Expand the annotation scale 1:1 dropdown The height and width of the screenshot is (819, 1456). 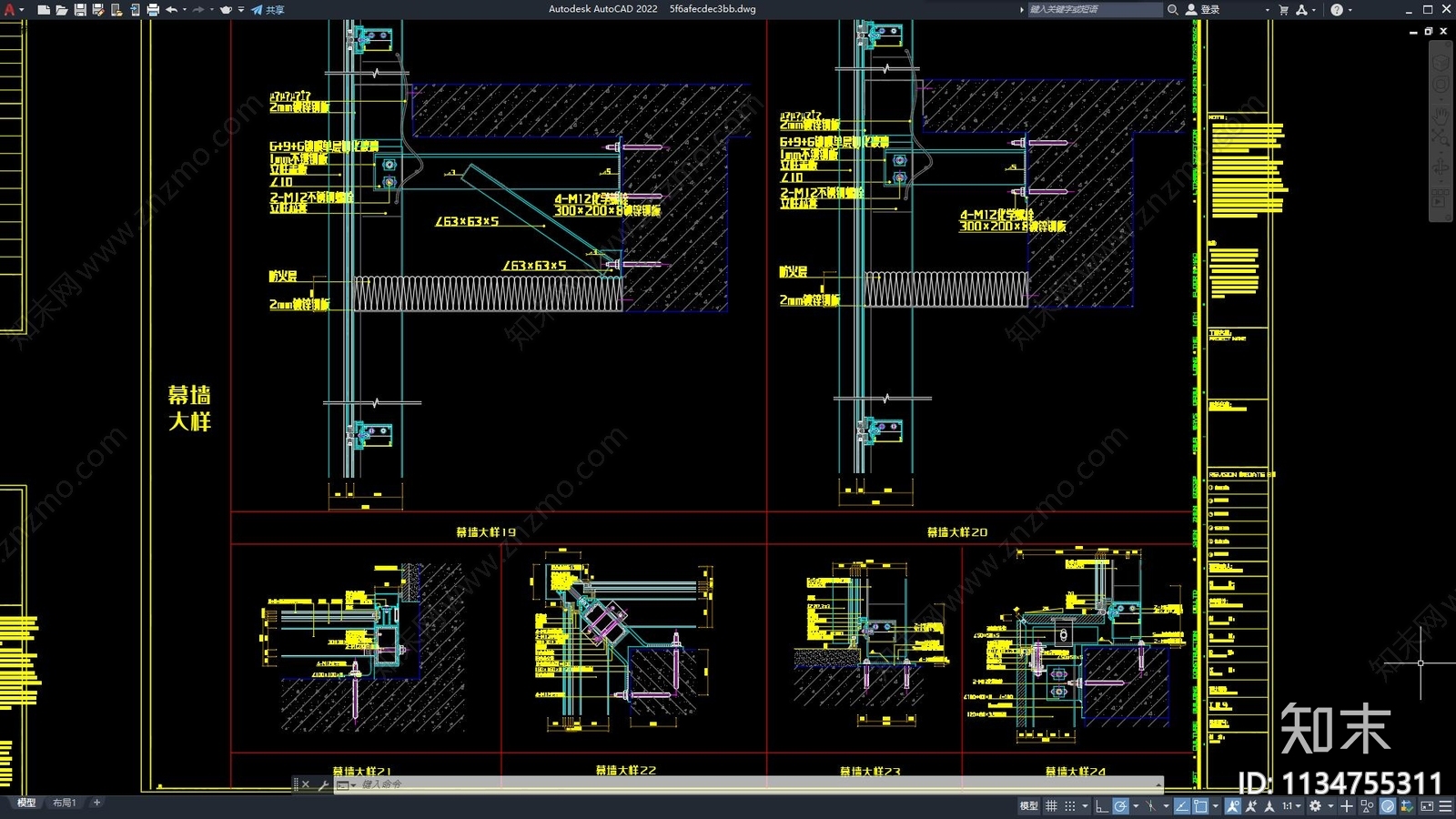click(1292, 806)
